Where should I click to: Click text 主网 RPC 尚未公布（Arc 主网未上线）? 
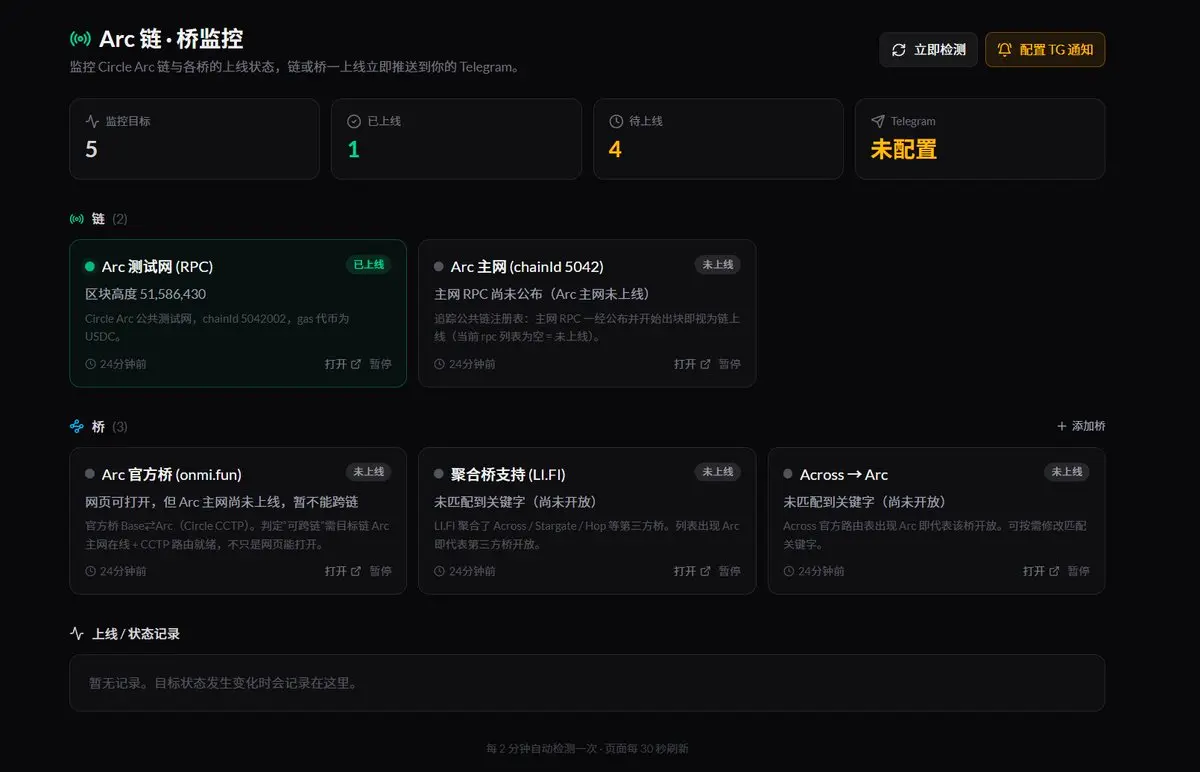pyautogui.click(x=542, y=294)
